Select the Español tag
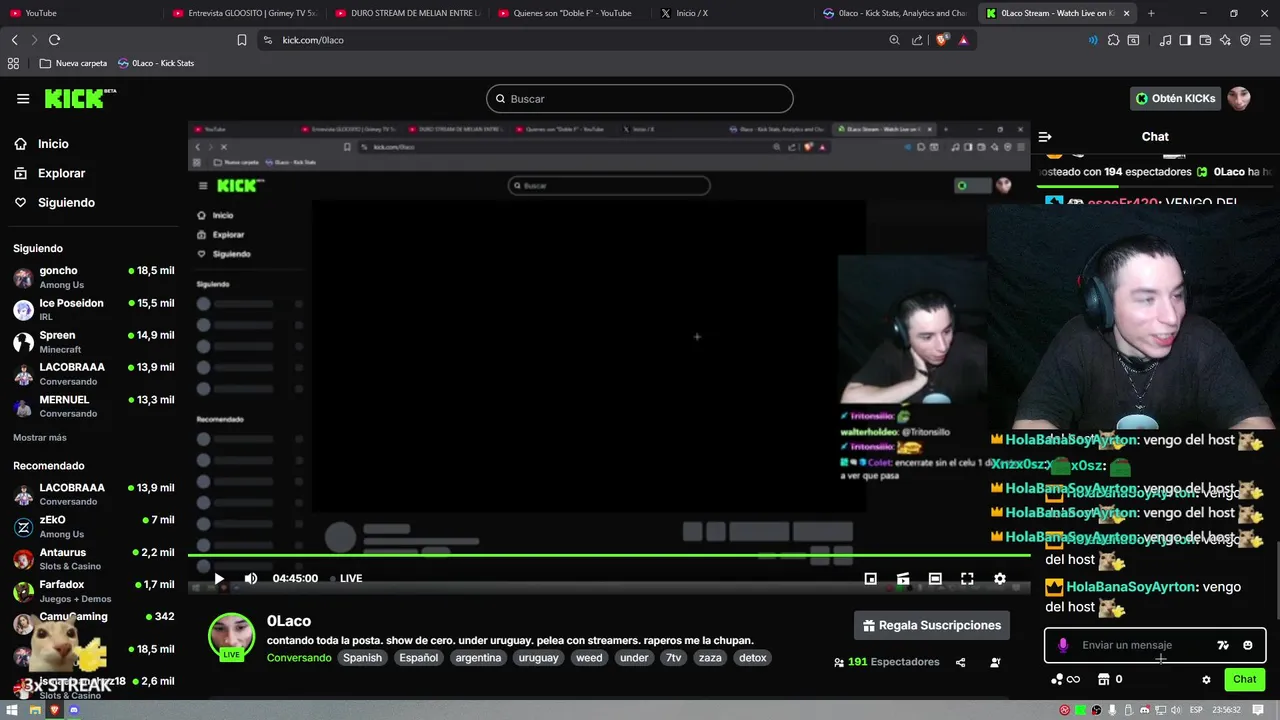The width and height of the screenshot is (1280, 720). click(x=419, y=658)
